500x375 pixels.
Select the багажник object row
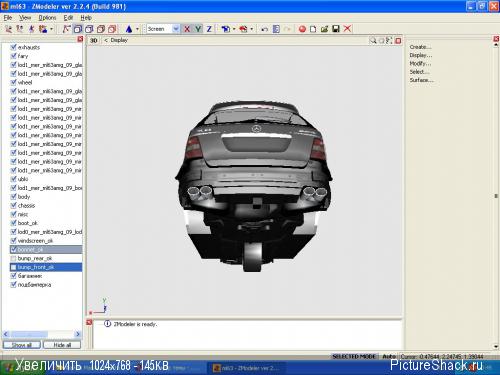46,276
